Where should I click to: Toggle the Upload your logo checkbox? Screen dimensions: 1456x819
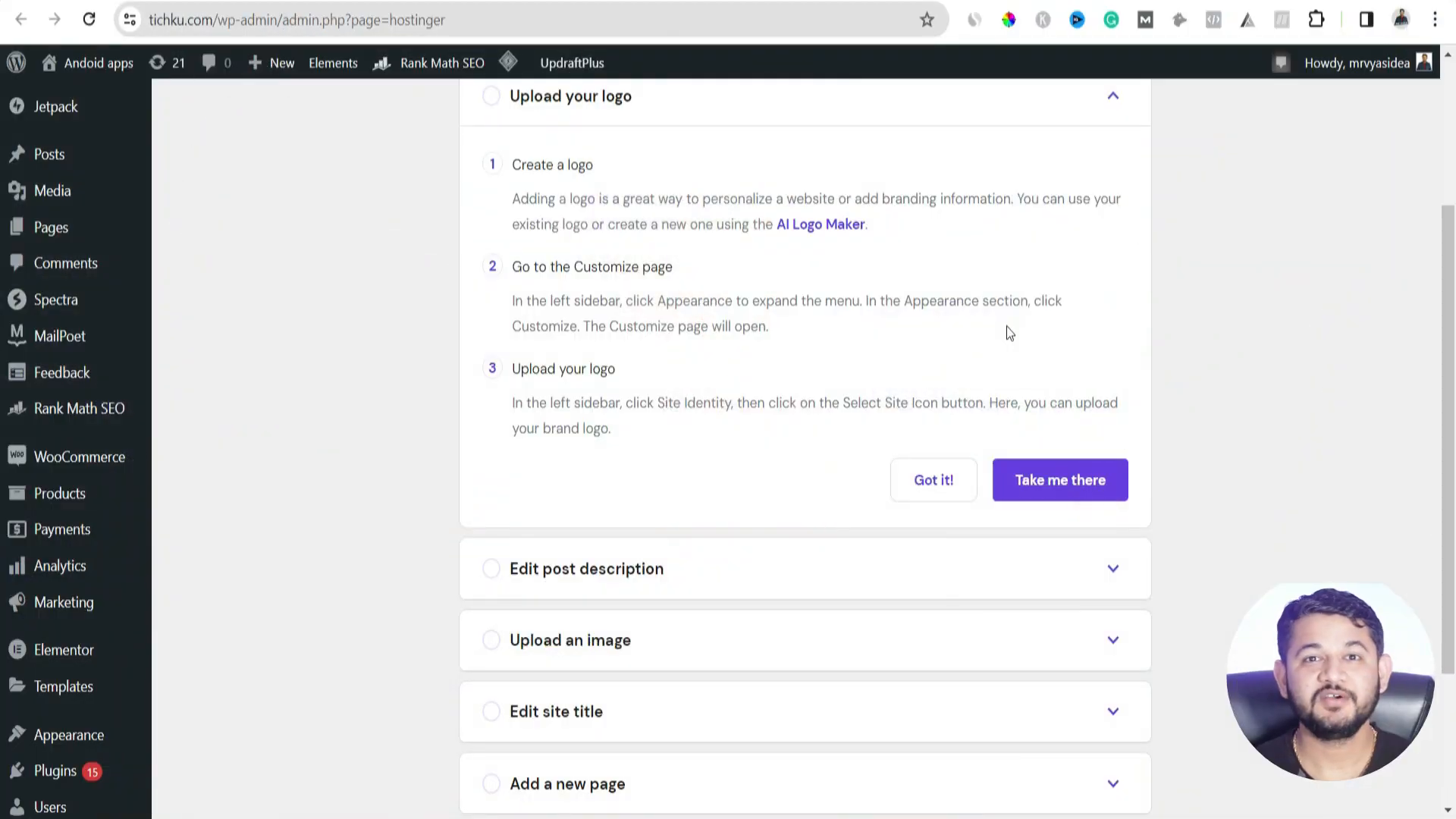491,95
